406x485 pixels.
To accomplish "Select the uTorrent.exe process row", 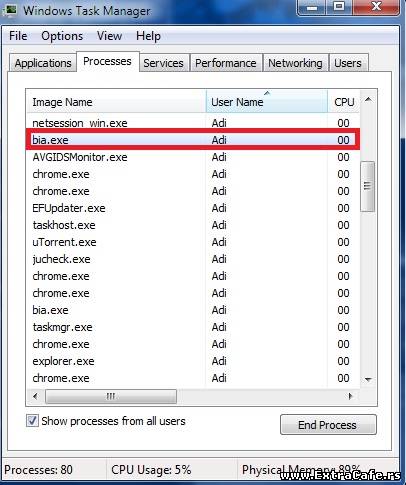I will coord(193,242).
